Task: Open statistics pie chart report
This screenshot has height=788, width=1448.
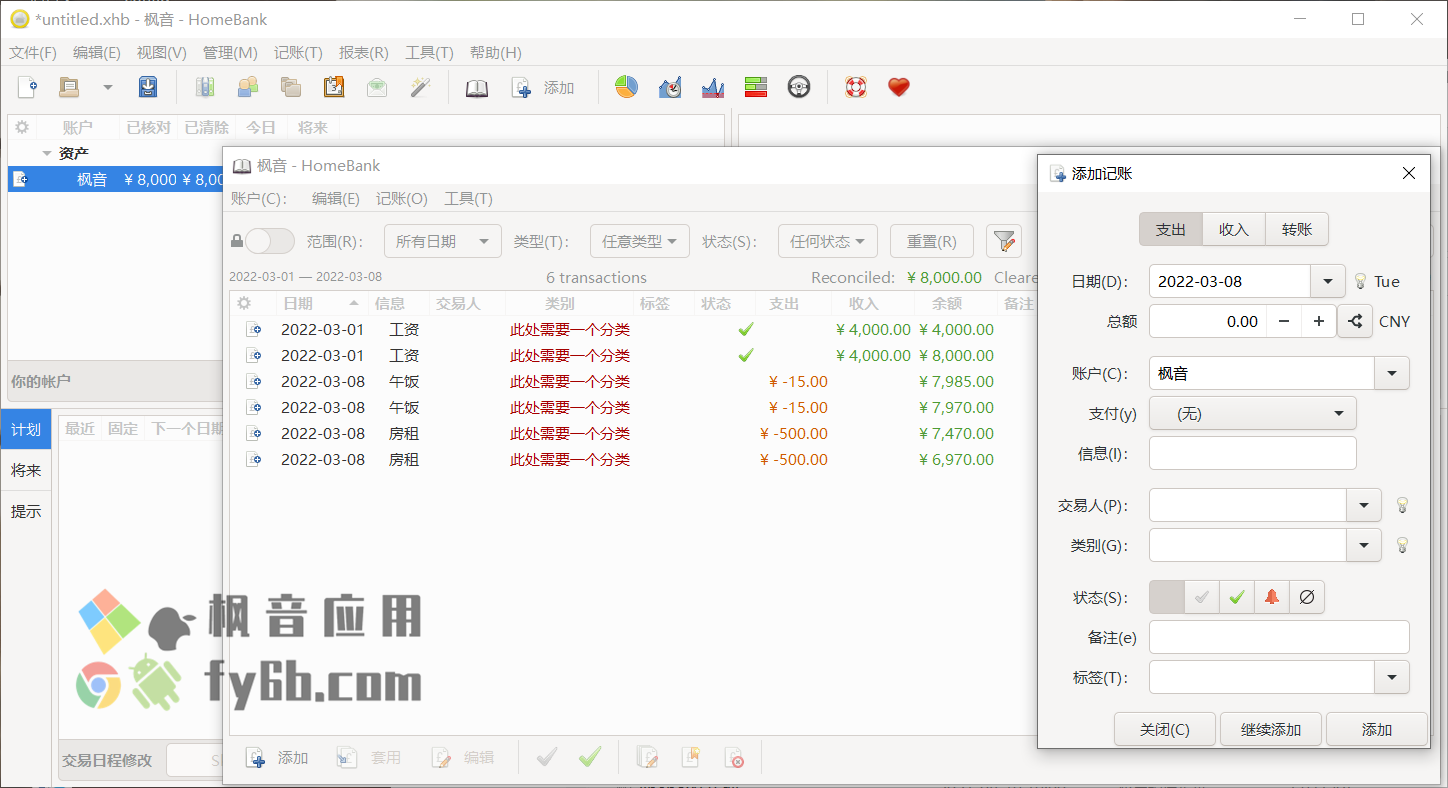Action: pyautogui.click(x=626, y=88)
